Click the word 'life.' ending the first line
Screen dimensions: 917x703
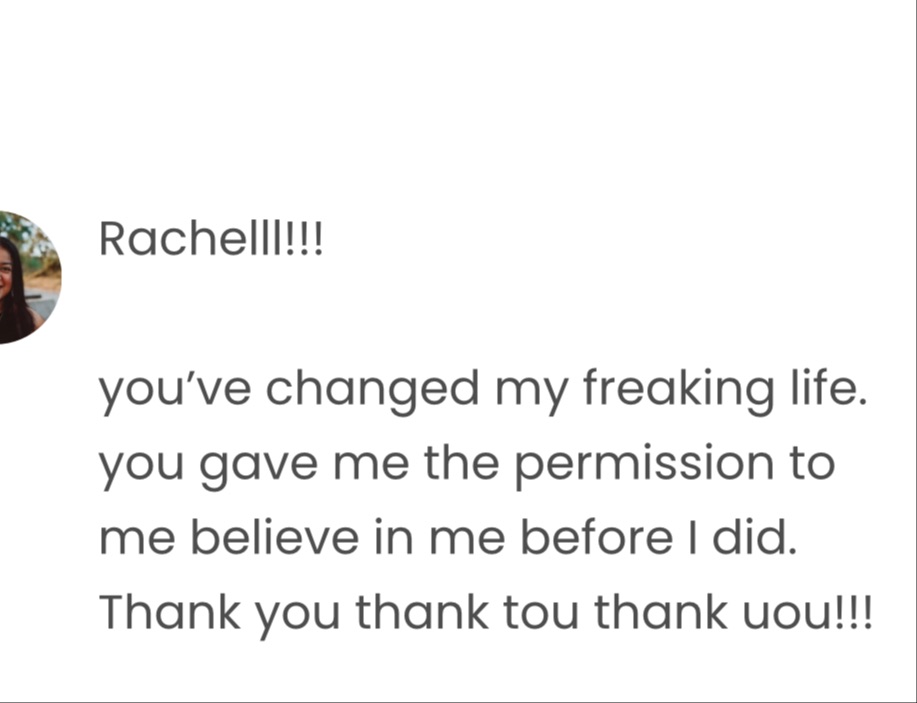coord(828,387)
